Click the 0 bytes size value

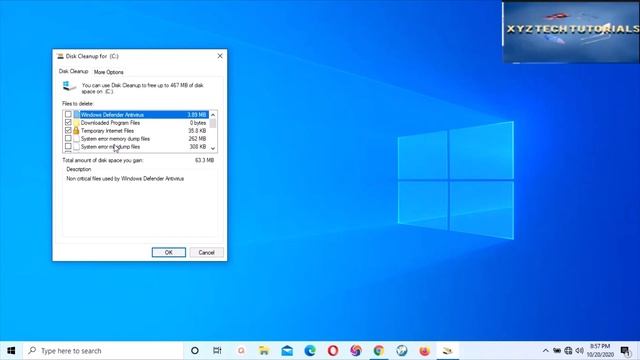[x=198, y=122]
